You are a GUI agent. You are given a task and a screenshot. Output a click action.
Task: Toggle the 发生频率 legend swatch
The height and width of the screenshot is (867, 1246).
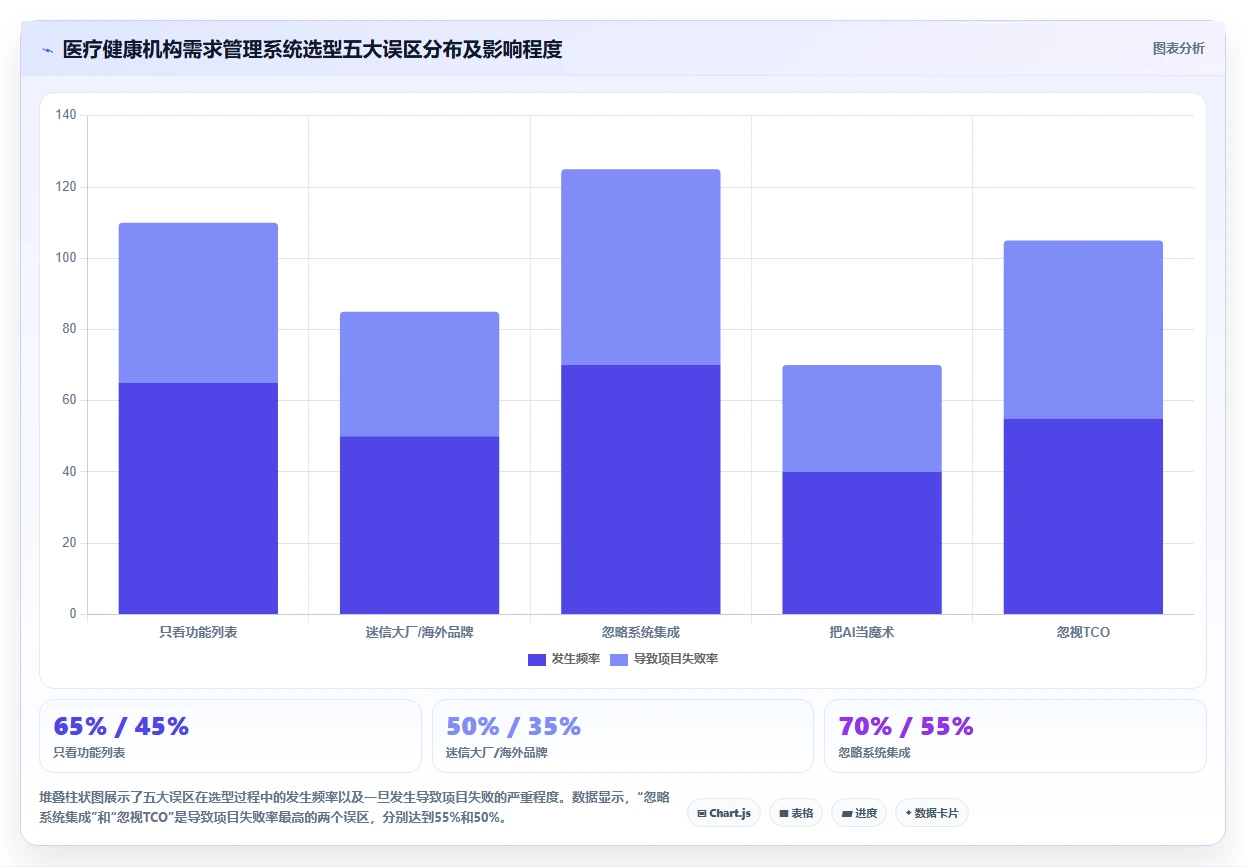click(x=537, y=659)
